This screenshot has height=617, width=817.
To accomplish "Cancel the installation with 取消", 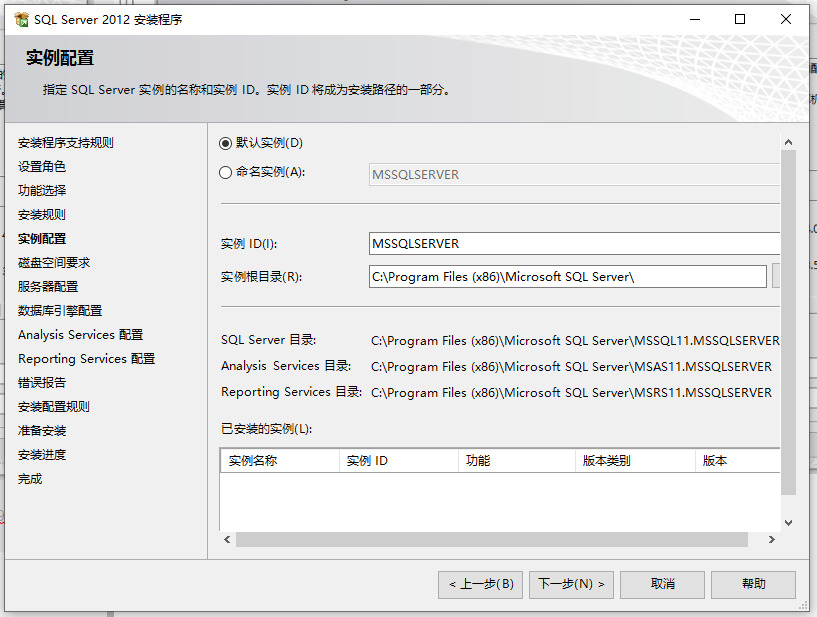I will [x=662, y=585].
